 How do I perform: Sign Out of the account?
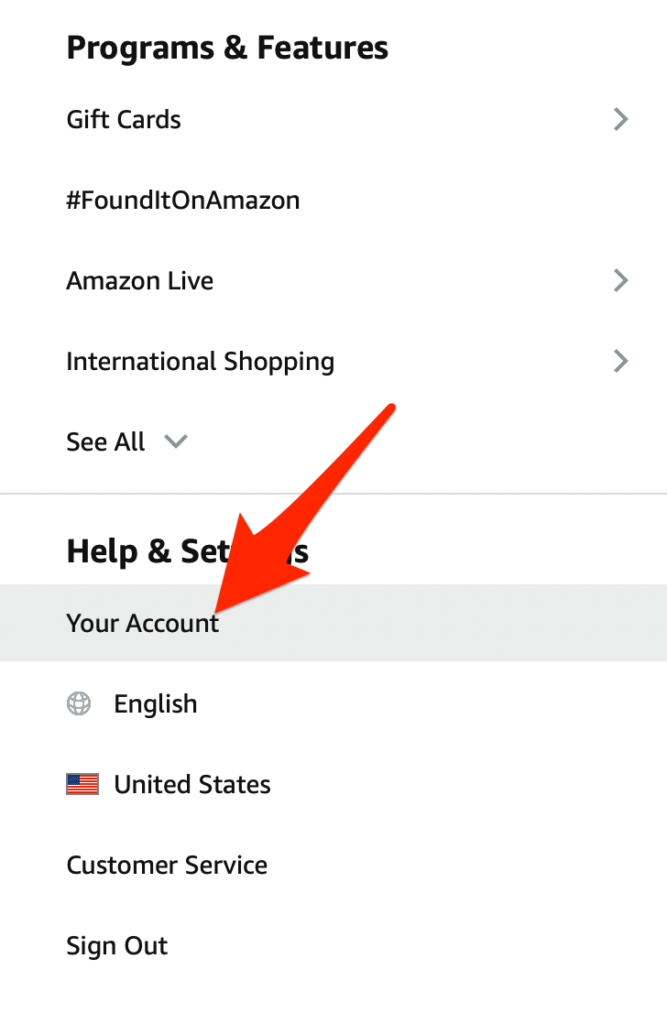coord(117,946)
